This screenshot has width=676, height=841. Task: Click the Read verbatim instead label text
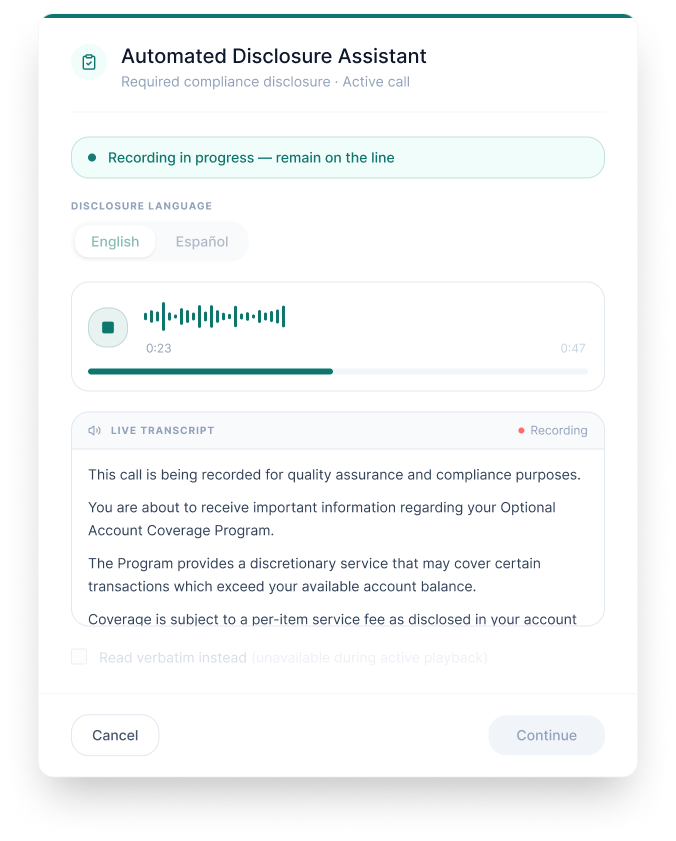173,657
